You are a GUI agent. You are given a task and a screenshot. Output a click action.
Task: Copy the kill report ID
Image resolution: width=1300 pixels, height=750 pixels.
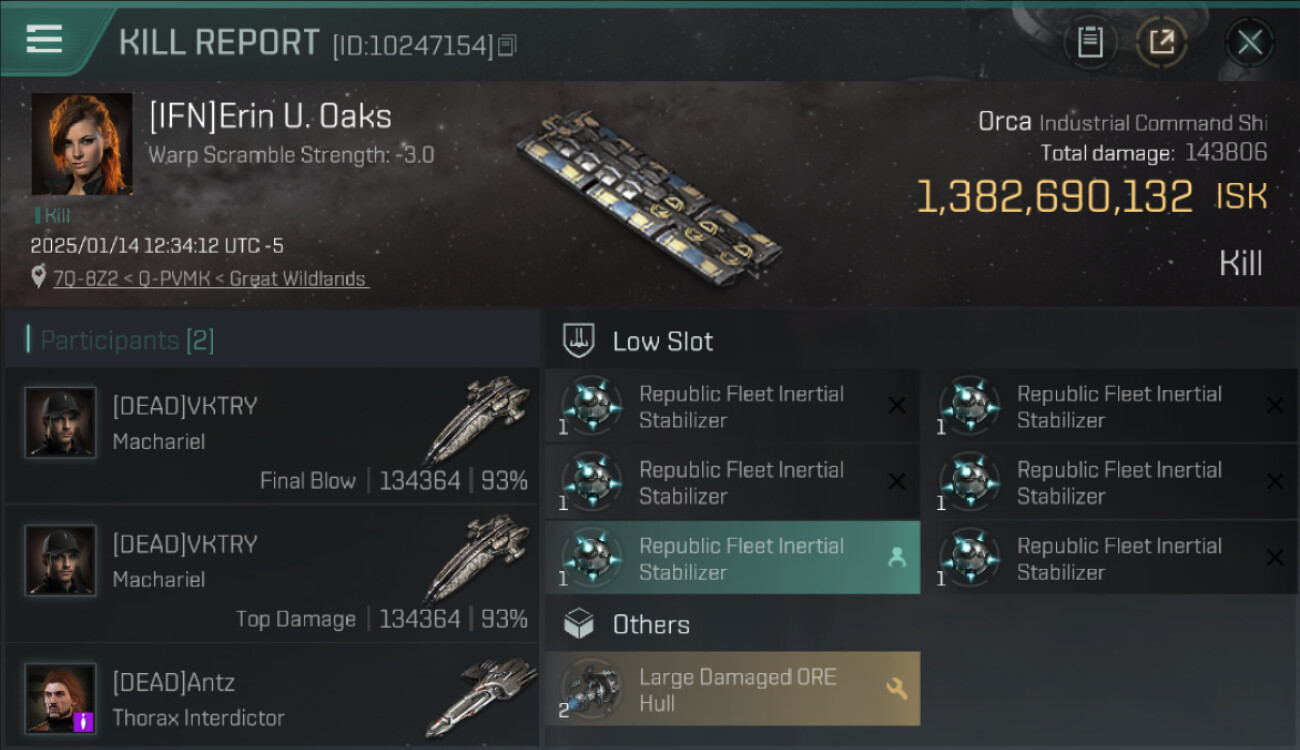coord(507,45)
